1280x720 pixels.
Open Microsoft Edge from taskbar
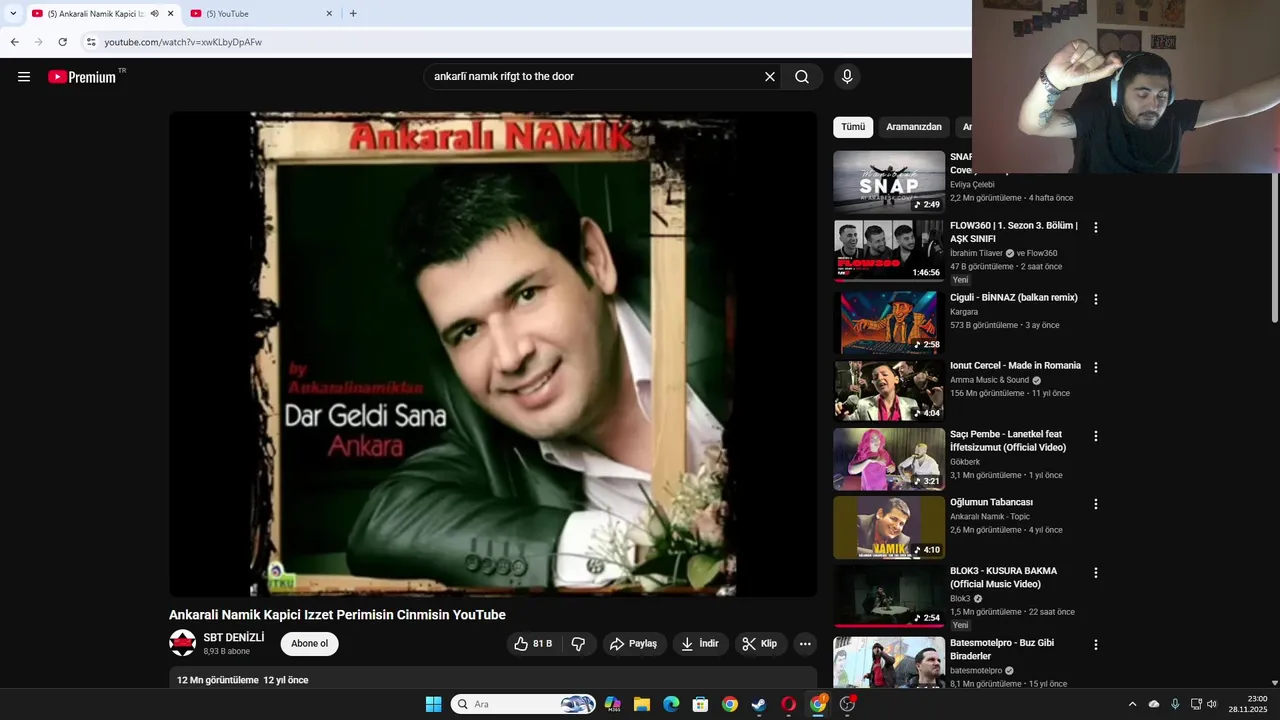click(671, 704)
